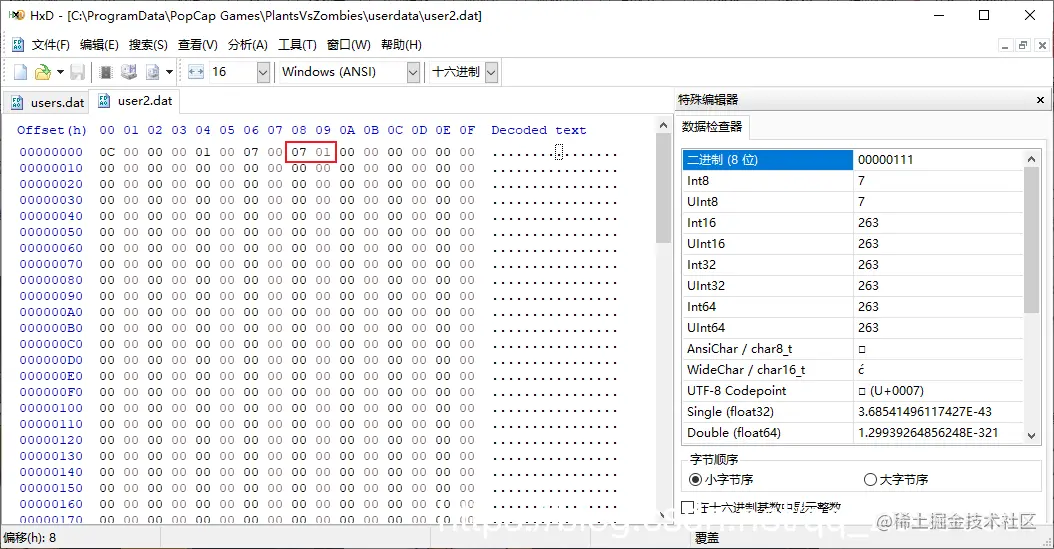Image resolution: width=1054 pixels, height=549 pixels.
Task: Click the WideChar / char16_t row
Action: coord(852,370)
